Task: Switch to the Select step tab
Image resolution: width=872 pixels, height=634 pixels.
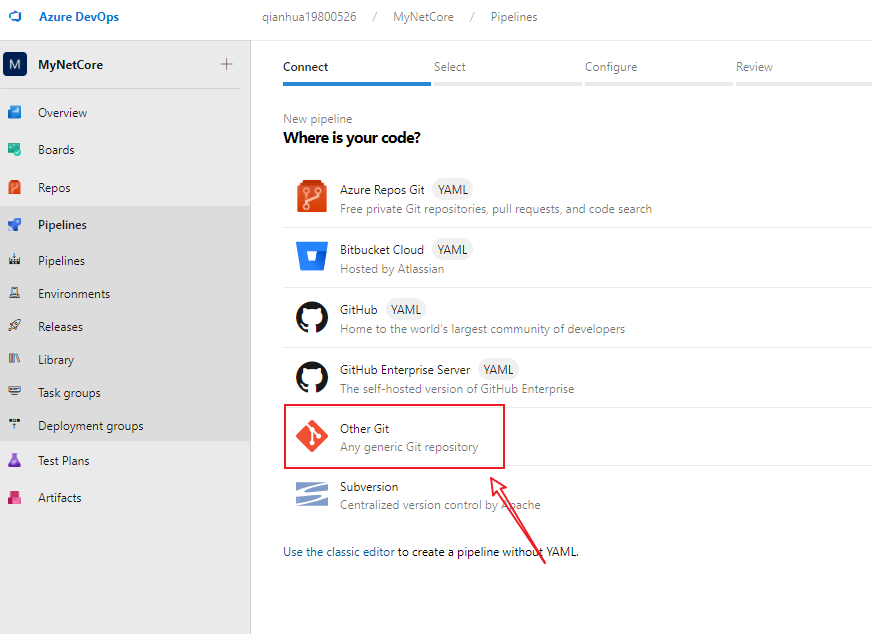Action: point(449,67)
